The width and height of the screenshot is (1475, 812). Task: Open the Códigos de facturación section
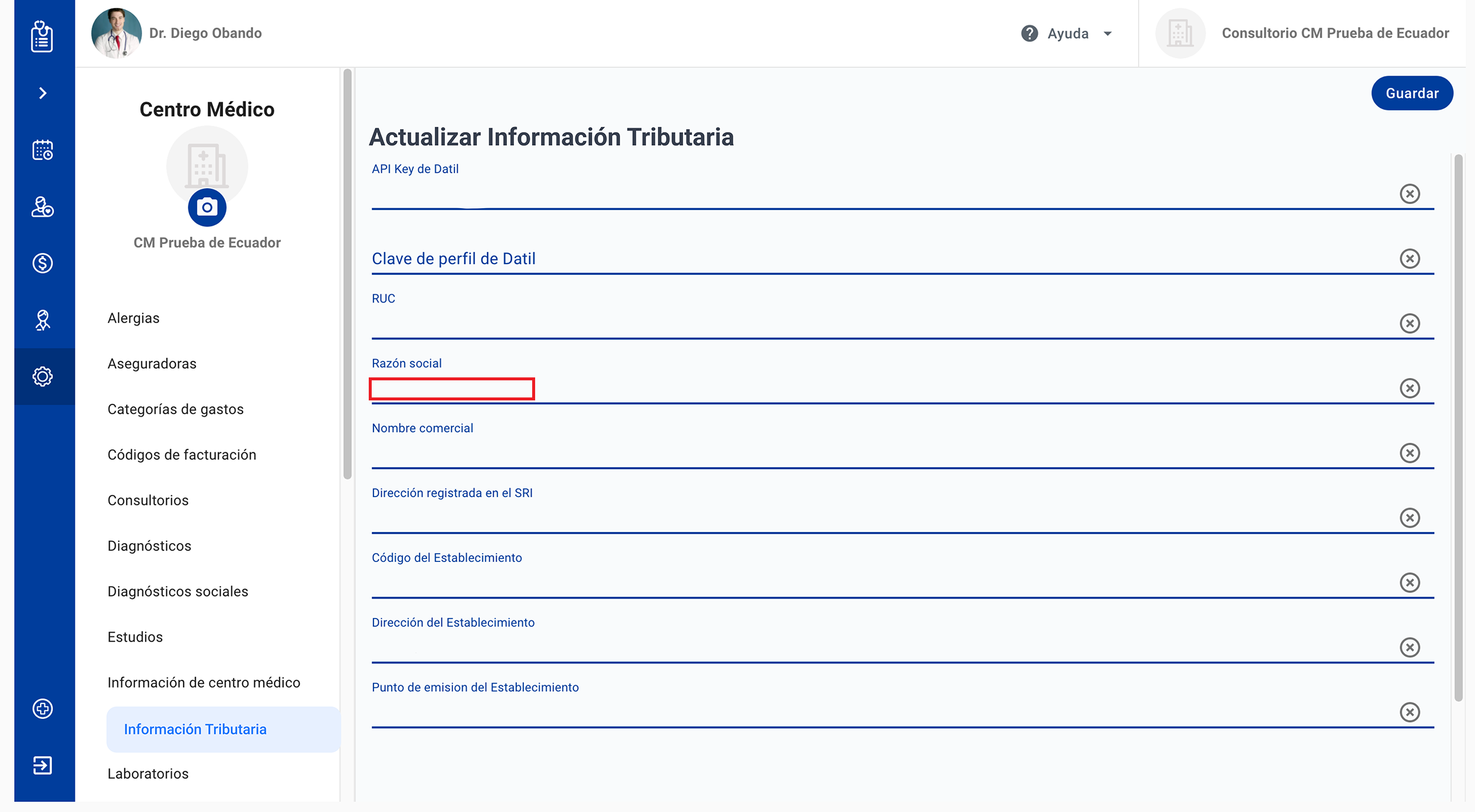coord(182,455)
